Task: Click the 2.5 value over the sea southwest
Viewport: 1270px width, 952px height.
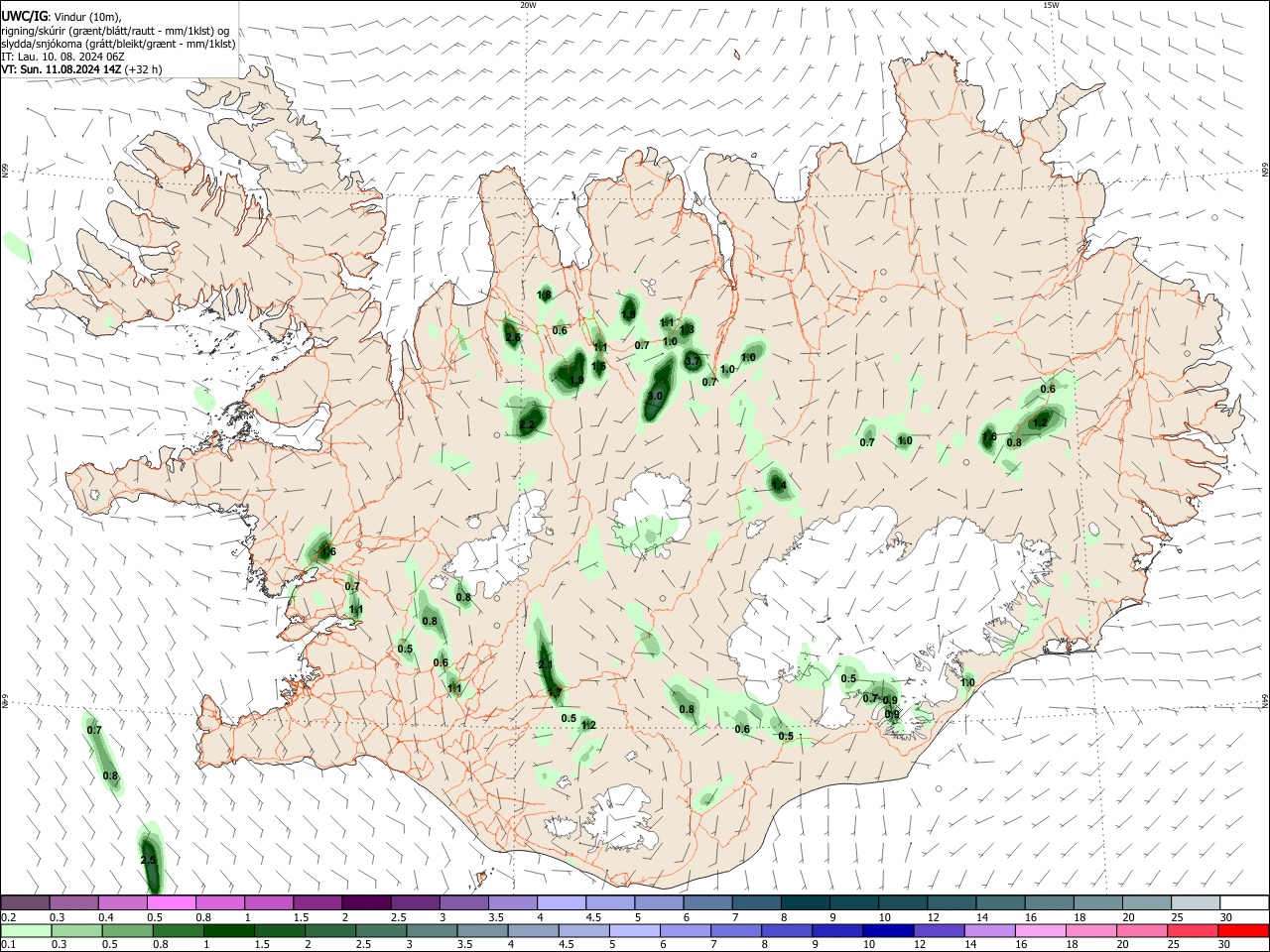Action: pos(148,860)
